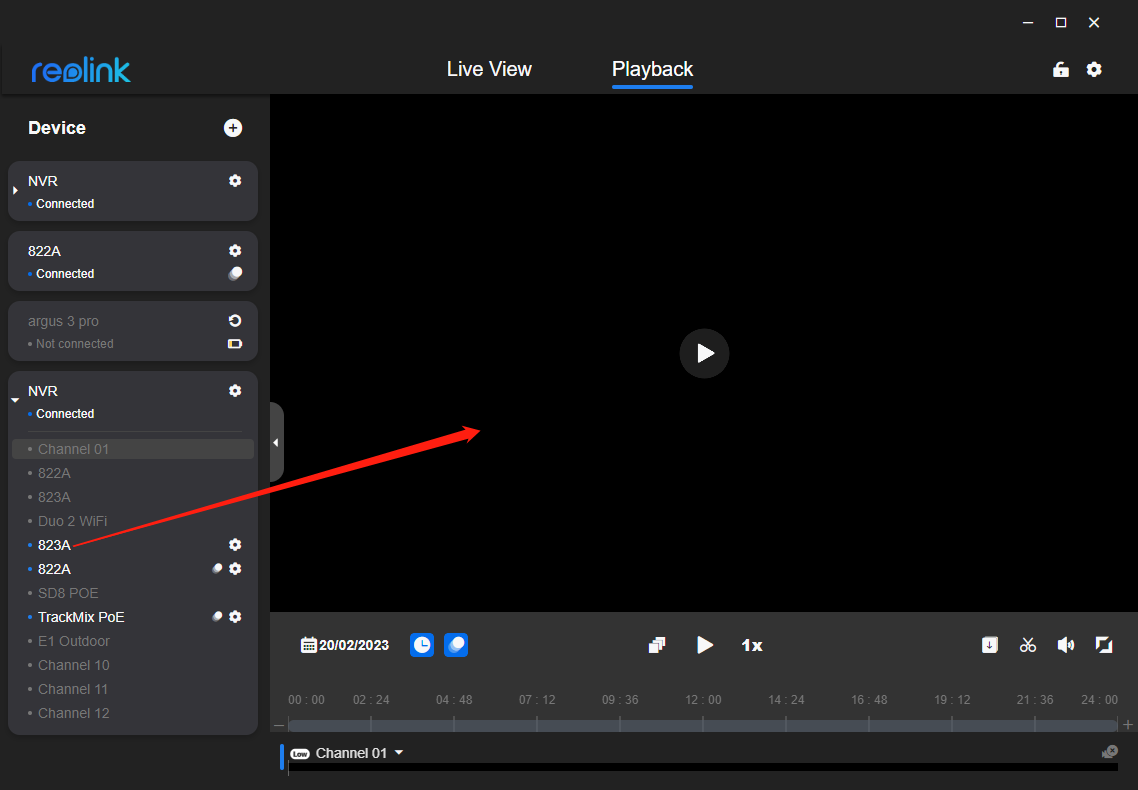The width and height of the screenshot is (1138, 790).
Task: Zoom in the timeline with the plus button
Action: 1127,725
